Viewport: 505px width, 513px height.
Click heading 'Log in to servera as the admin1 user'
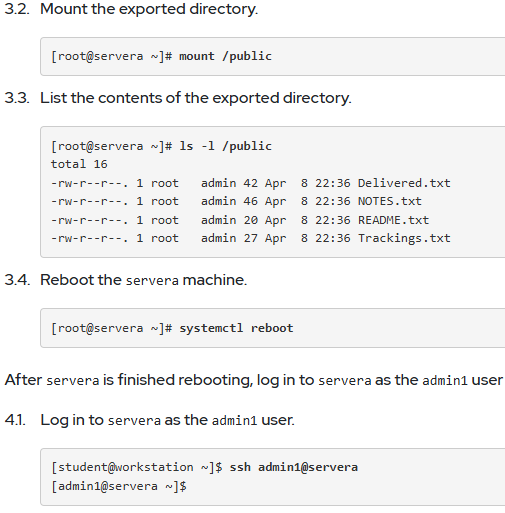(167, 420)
